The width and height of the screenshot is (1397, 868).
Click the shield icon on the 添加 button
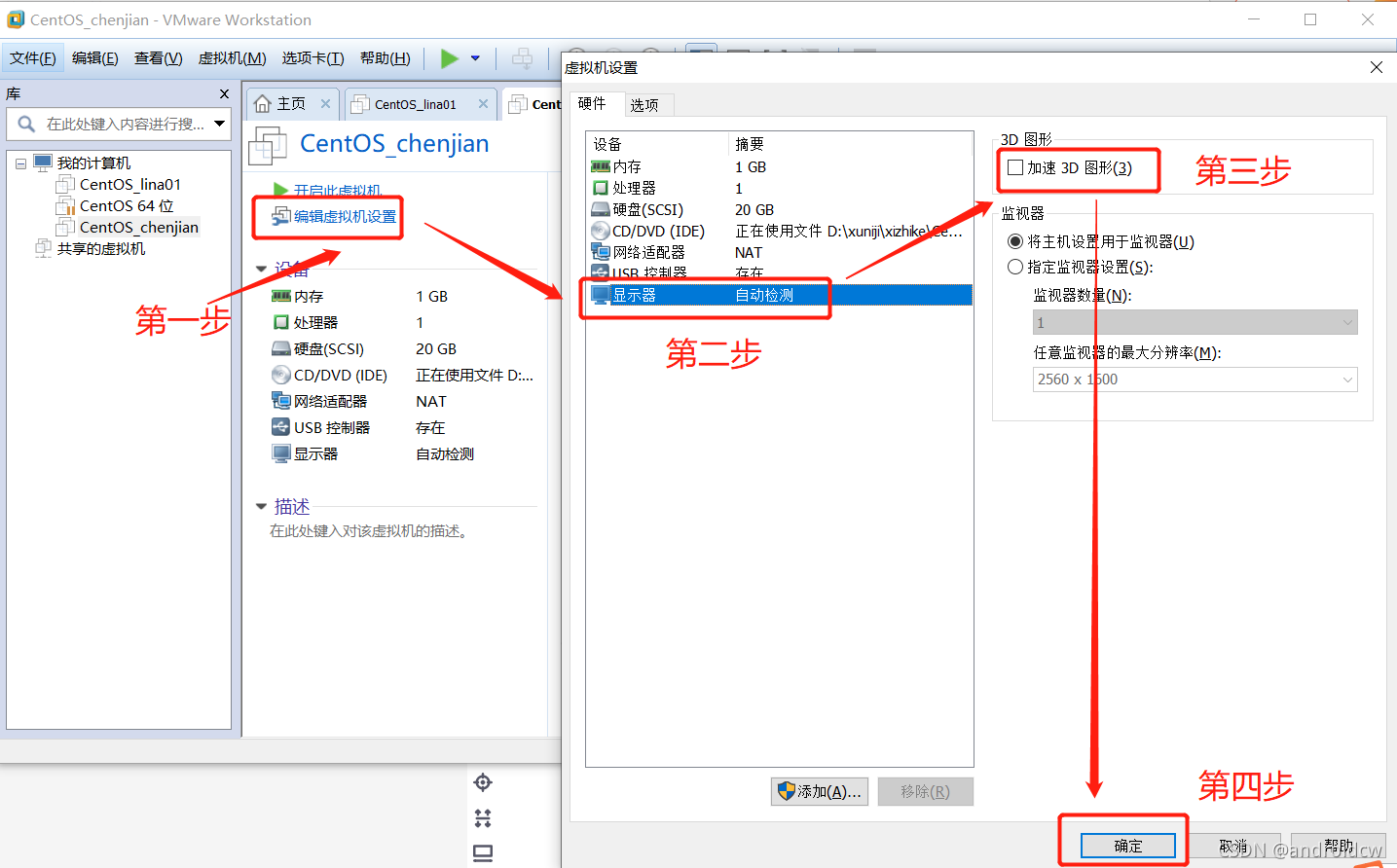(787, 792)
